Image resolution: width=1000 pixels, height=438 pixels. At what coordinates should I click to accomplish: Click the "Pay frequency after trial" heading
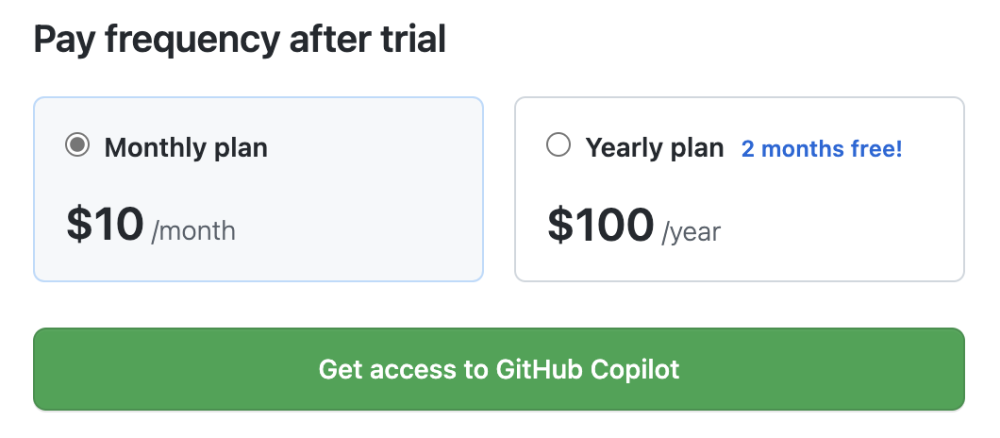pos(239,40)
